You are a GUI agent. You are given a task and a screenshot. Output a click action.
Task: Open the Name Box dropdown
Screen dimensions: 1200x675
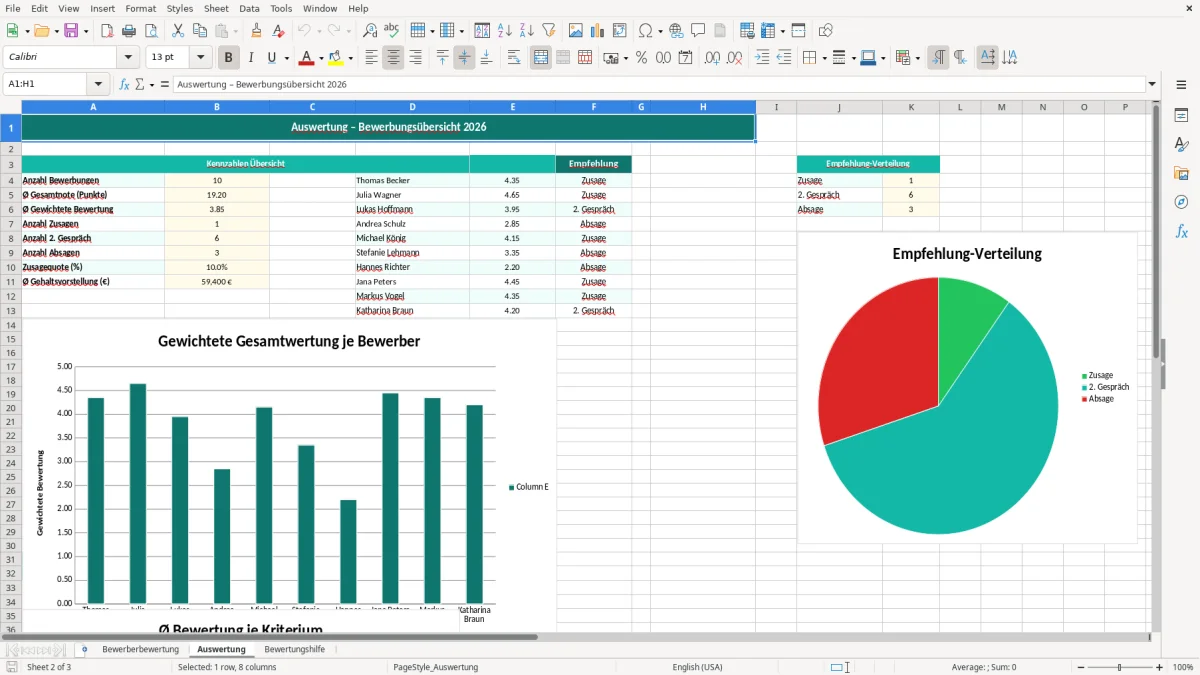click(98, 85)
